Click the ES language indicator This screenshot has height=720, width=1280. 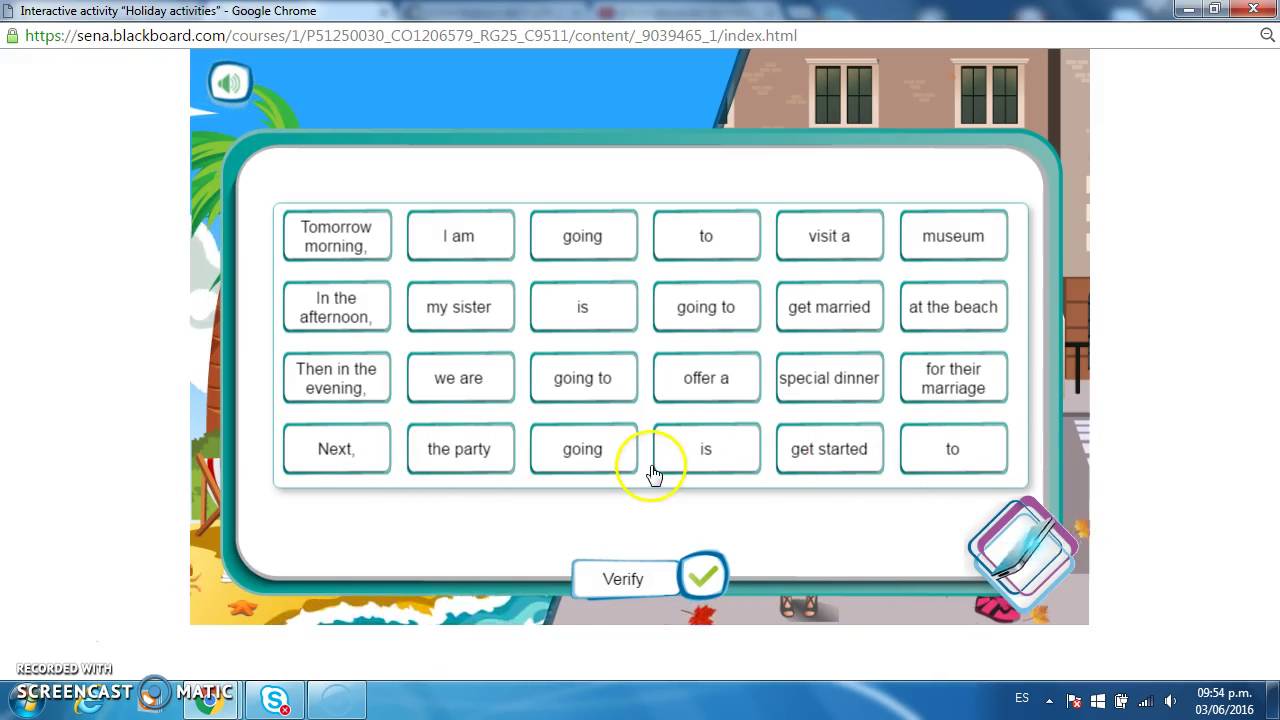(1022, 698)
